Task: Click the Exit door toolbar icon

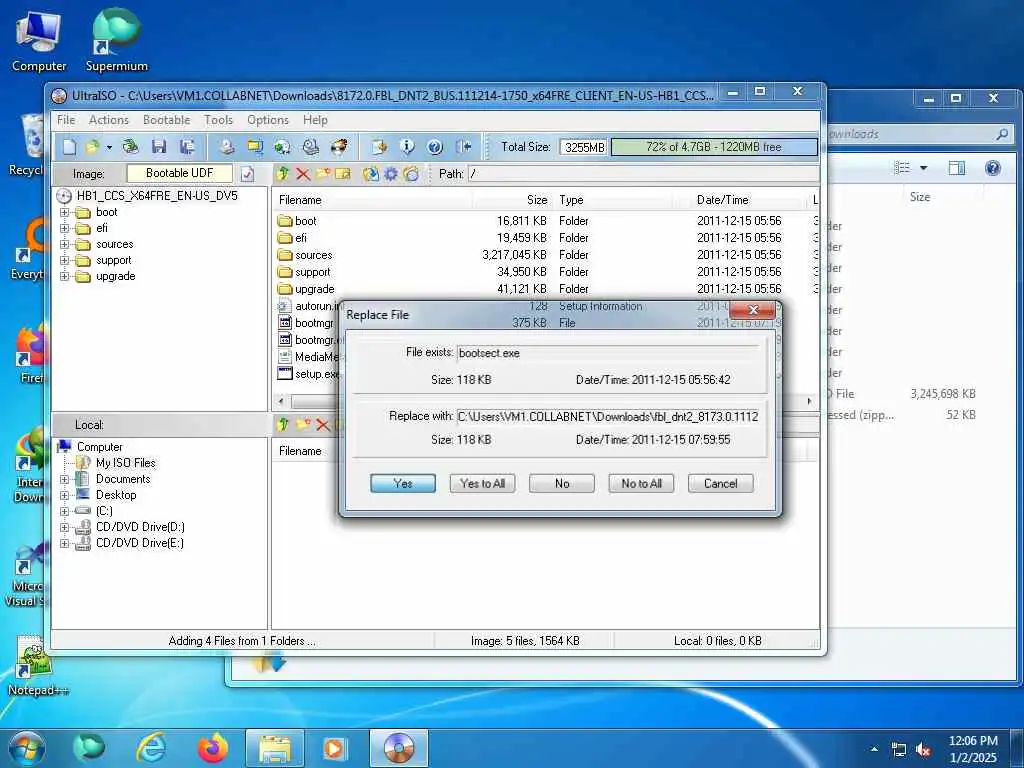Action: pyautogui.click(x=464, y=147)
